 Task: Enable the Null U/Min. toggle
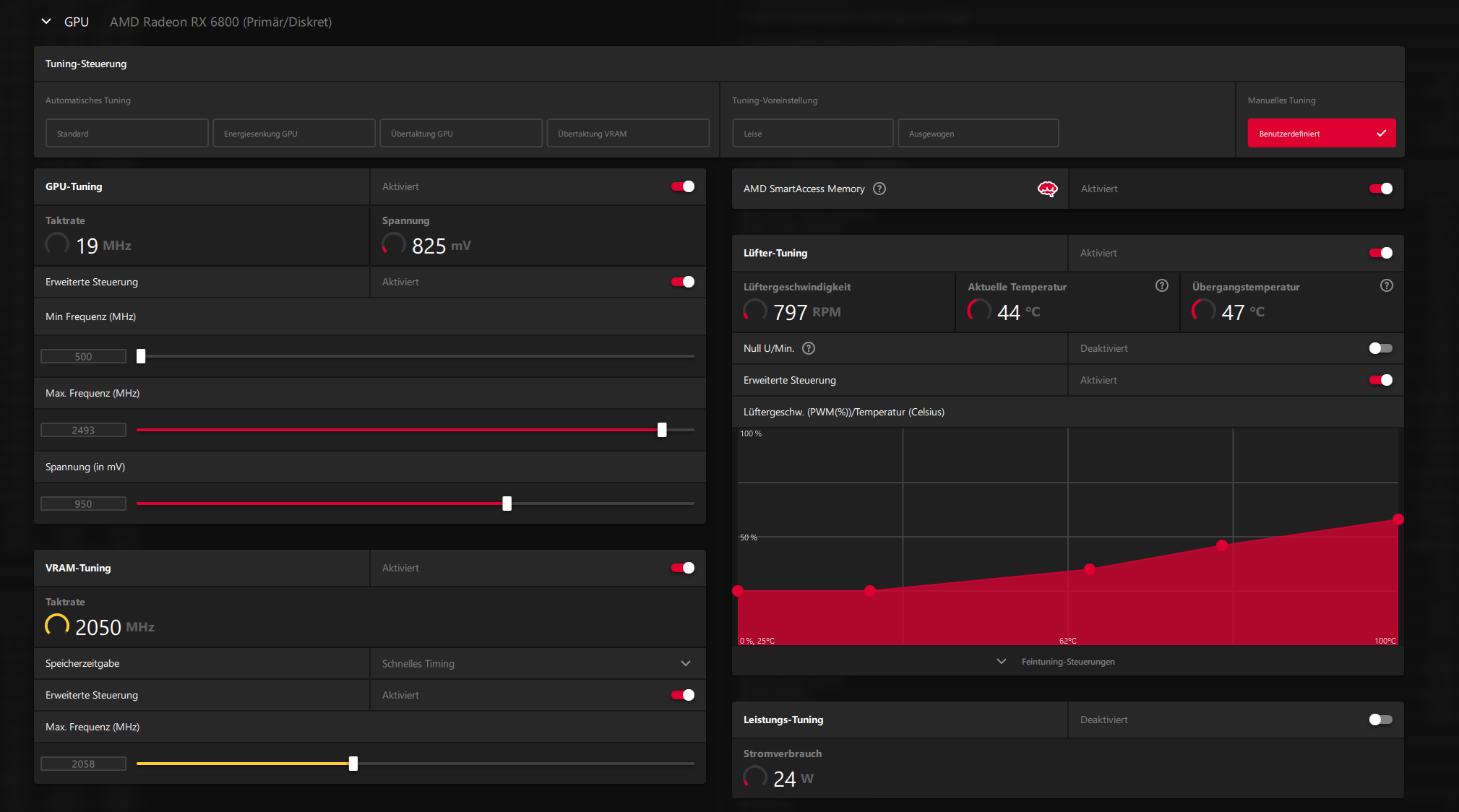1380,348
